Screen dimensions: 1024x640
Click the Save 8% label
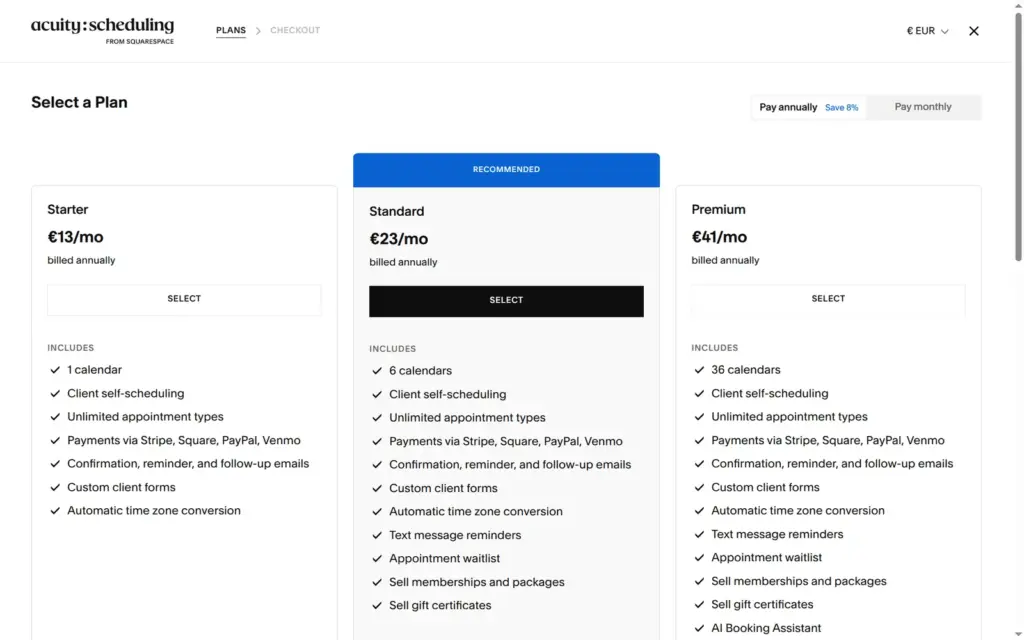click(x=841, y=108)
